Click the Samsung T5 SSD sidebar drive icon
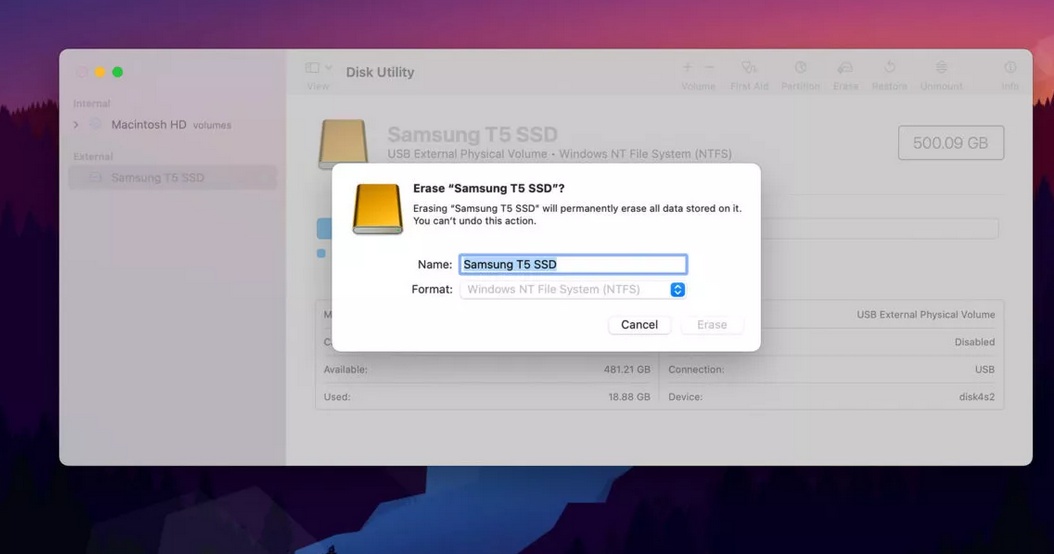This screenshot has height=554, width=1054. coord(95,177)
